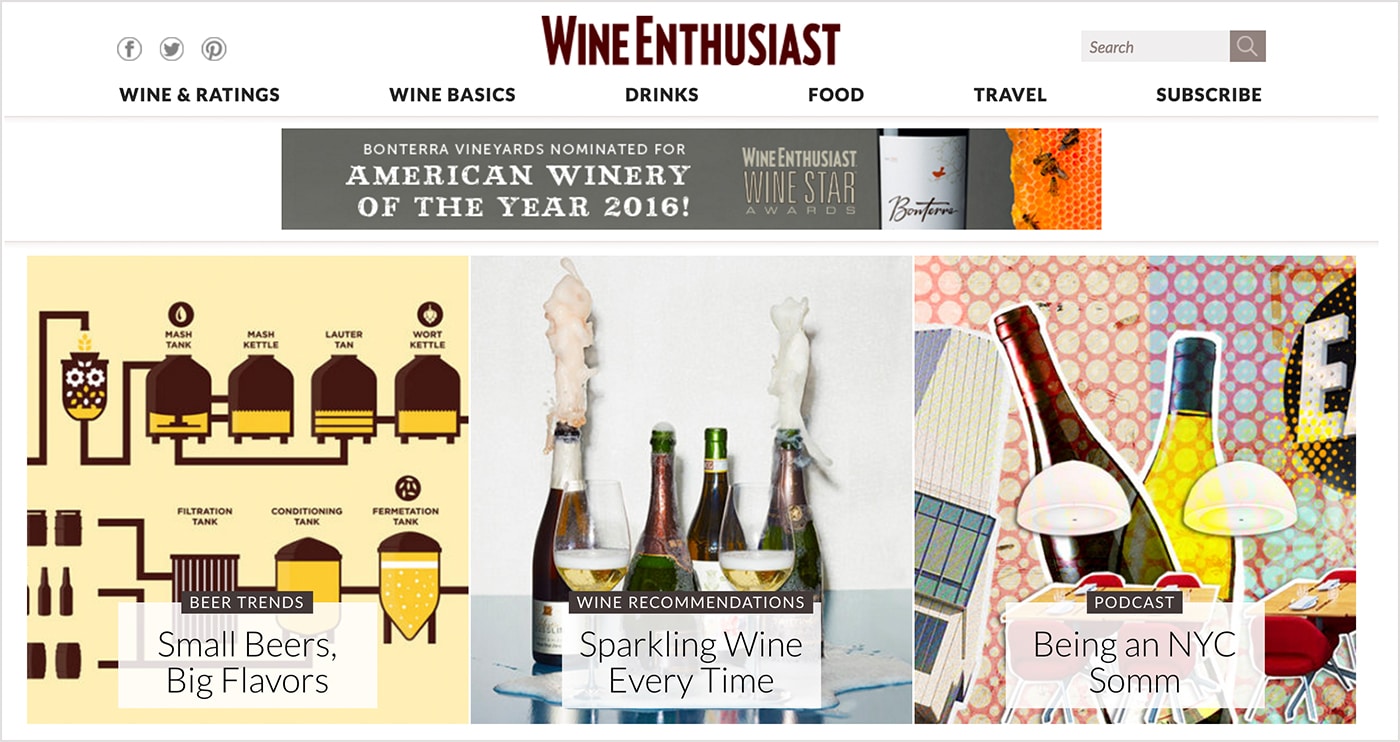The width and height of the screenshot is (1400, 742).
Task: Click the Wine Enthusiast logo
Action: (x=690, y=41)
